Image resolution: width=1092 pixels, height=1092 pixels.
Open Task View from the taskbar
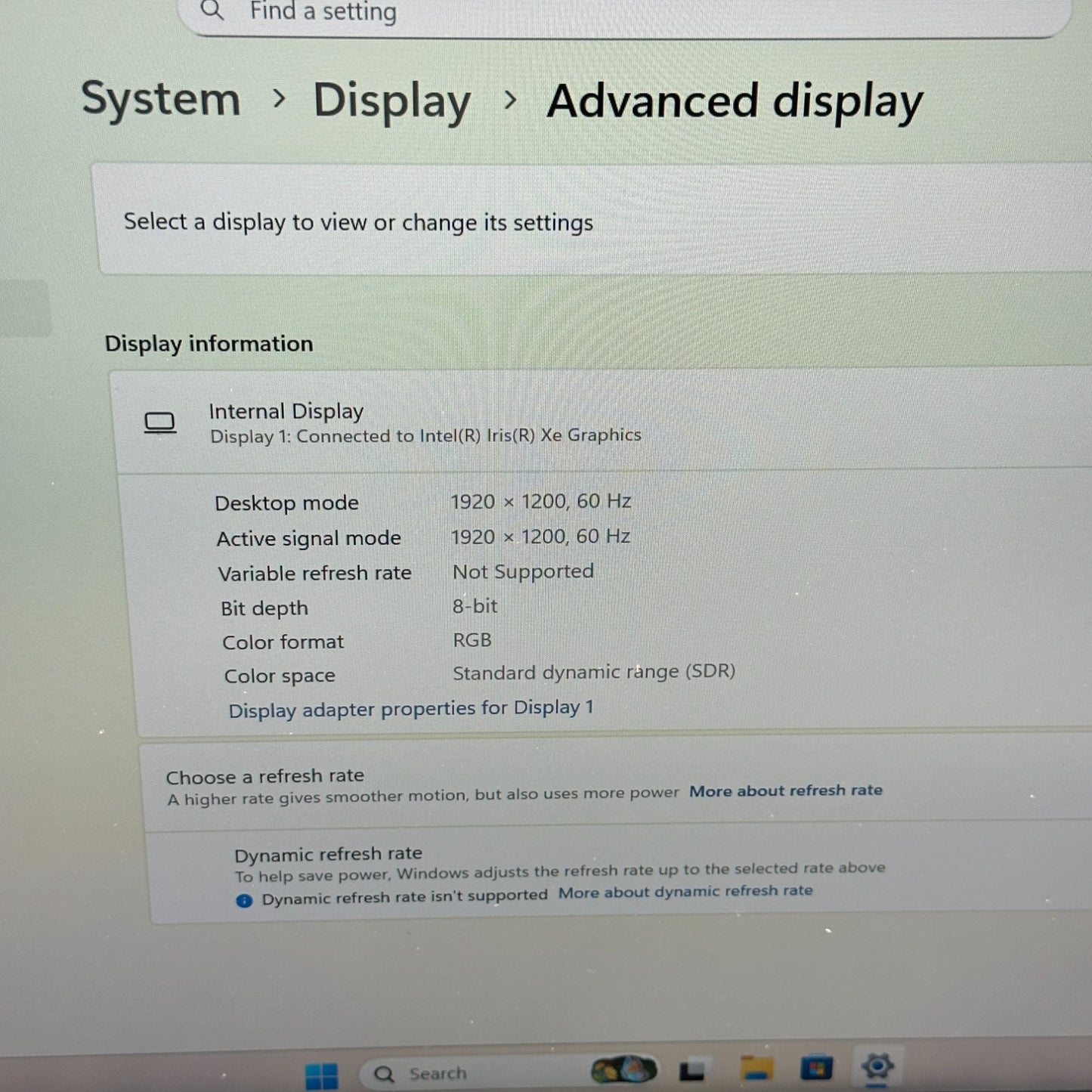(x=691, y=1071)
